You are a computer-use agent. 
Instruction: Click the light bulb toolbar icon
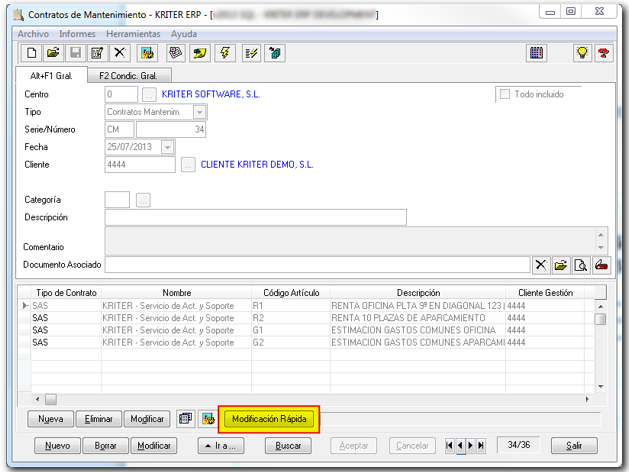tap(582, 53)
